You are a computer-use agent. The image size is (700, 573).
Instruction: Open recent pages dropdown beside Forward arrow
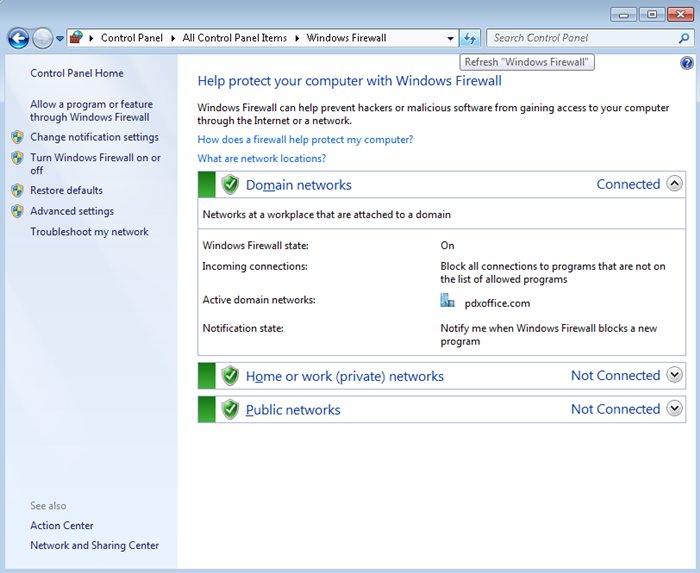tap(59, 39)
